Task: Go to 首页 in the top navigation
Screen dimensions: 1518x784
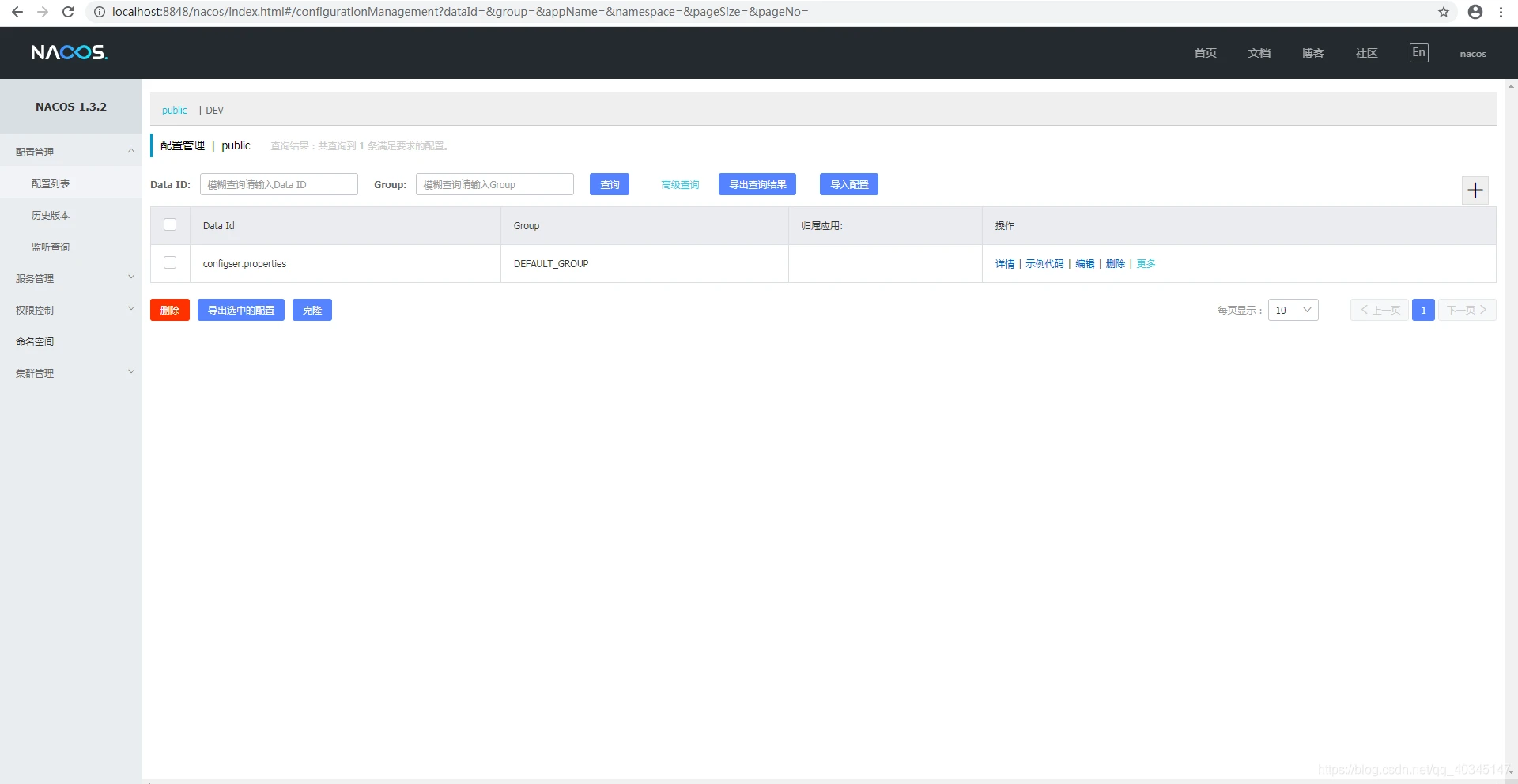Action: (1205, 53)
